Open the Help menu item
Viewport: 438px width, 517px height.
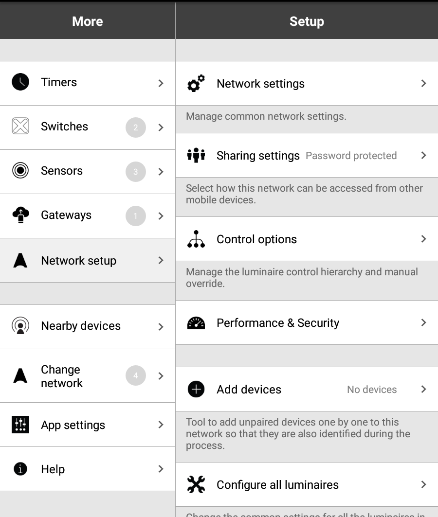point(87,469)
